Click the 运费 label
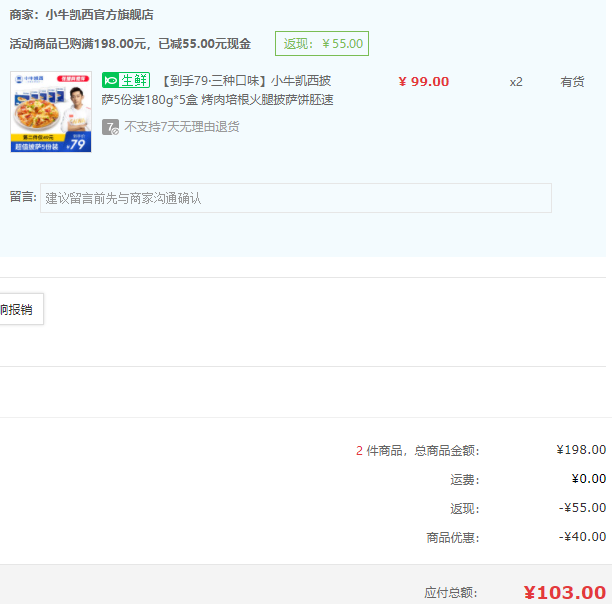This screenshot has height=604, width=612. click(x=465, y=480)
